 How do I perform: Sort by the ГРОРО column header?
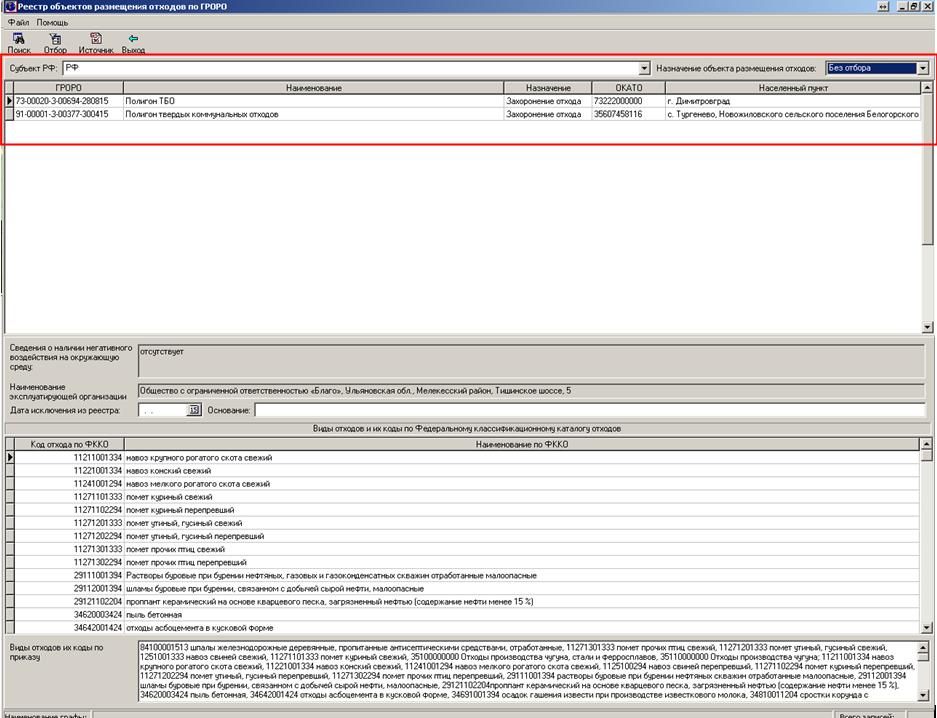pyautogui.click(x=68, y=88)
